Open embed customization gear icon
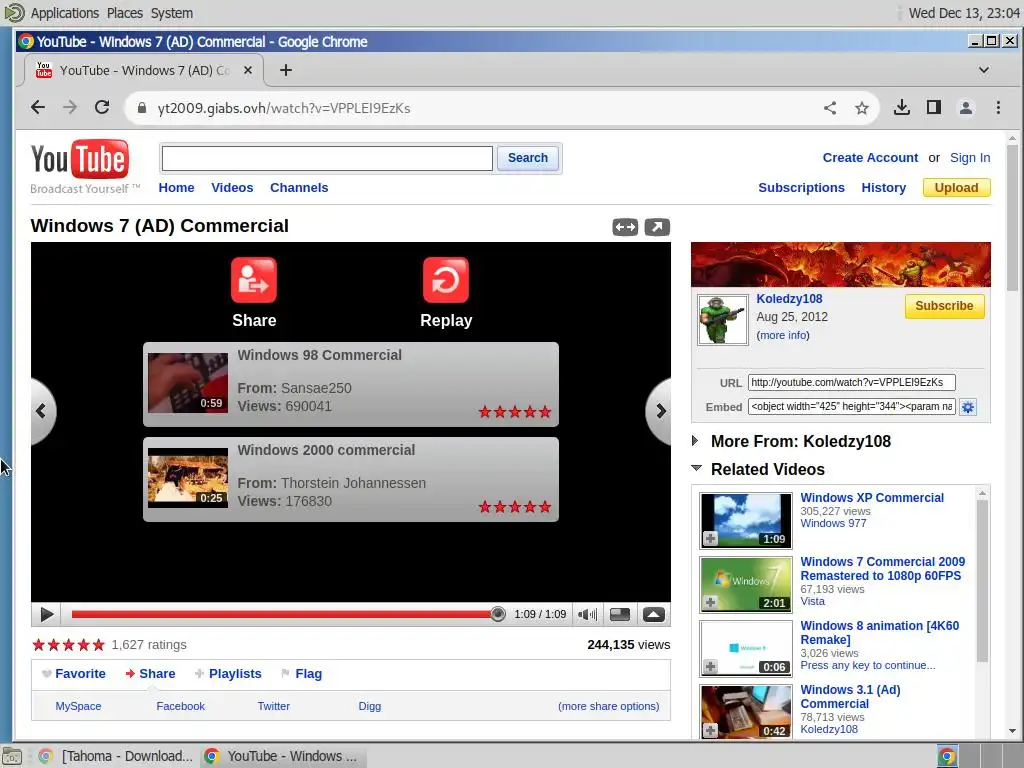1024x768 pixels. pos(968,407)
